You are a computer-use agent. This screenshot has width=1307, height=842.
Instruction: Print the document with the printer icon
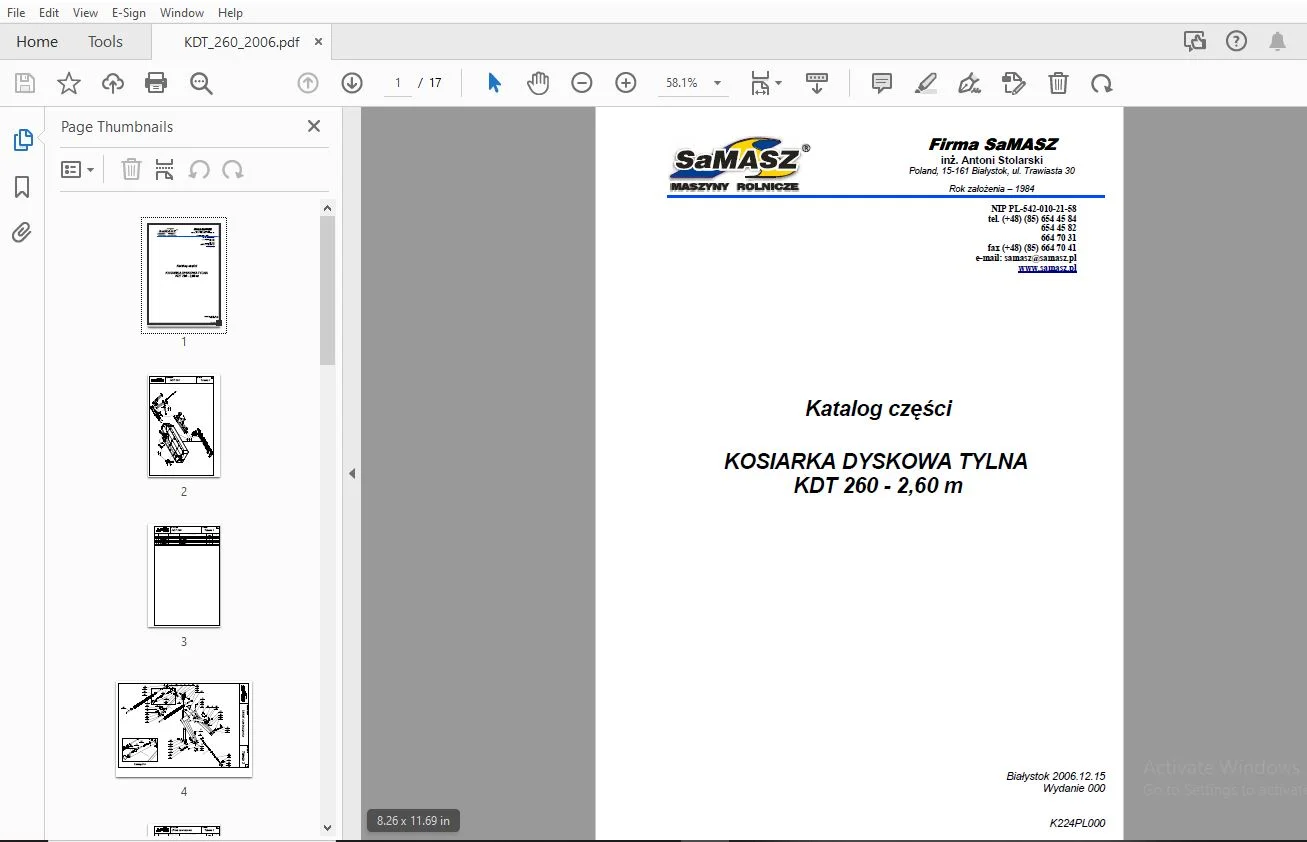click(157, 83)
